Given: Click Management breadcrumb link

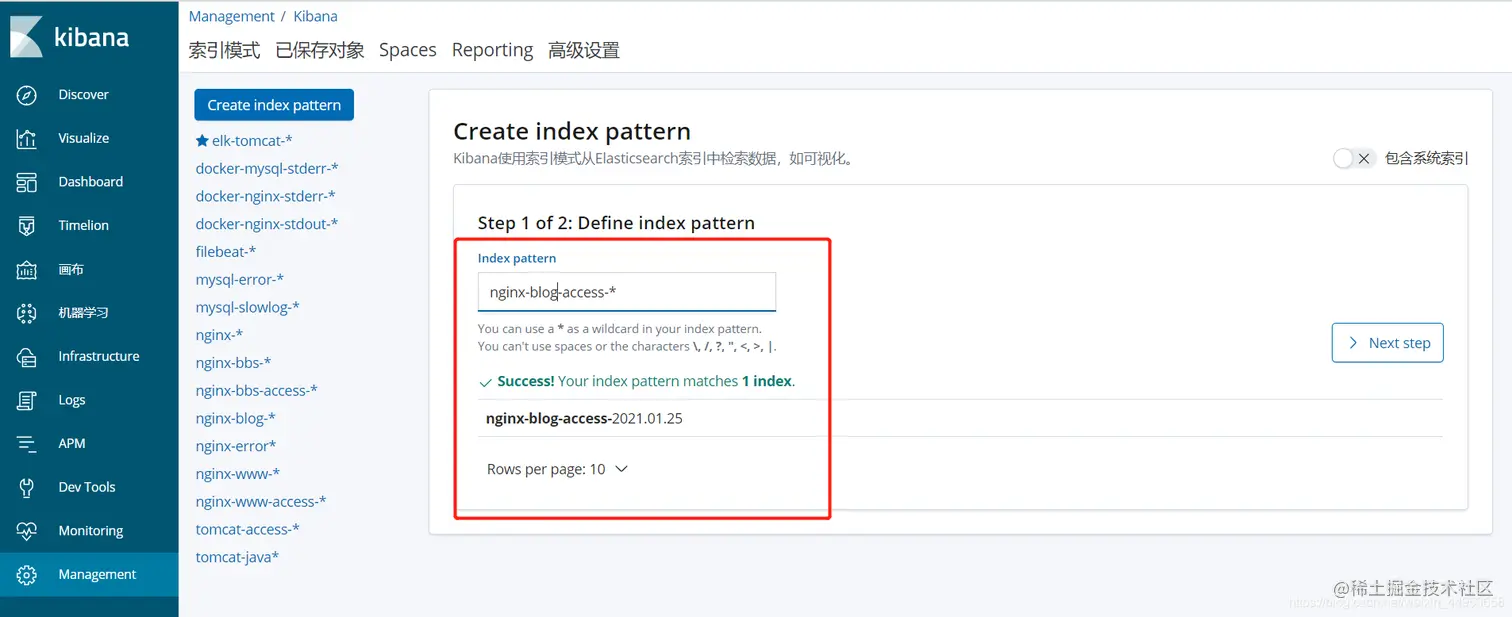Looking at the screenshot, I should [231, 16].
